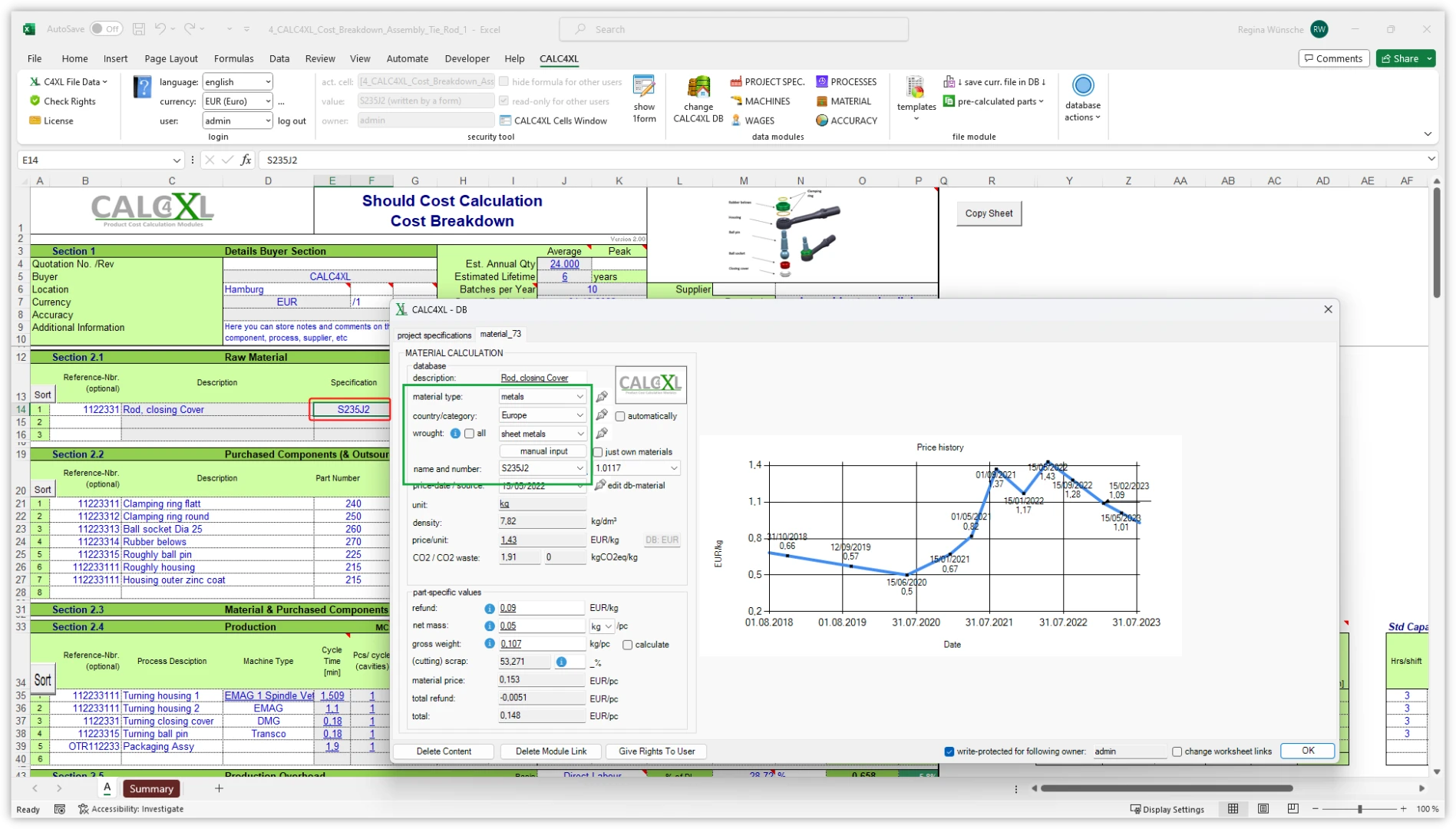
Task: Open the License item
Action: (x=51, y=121)
